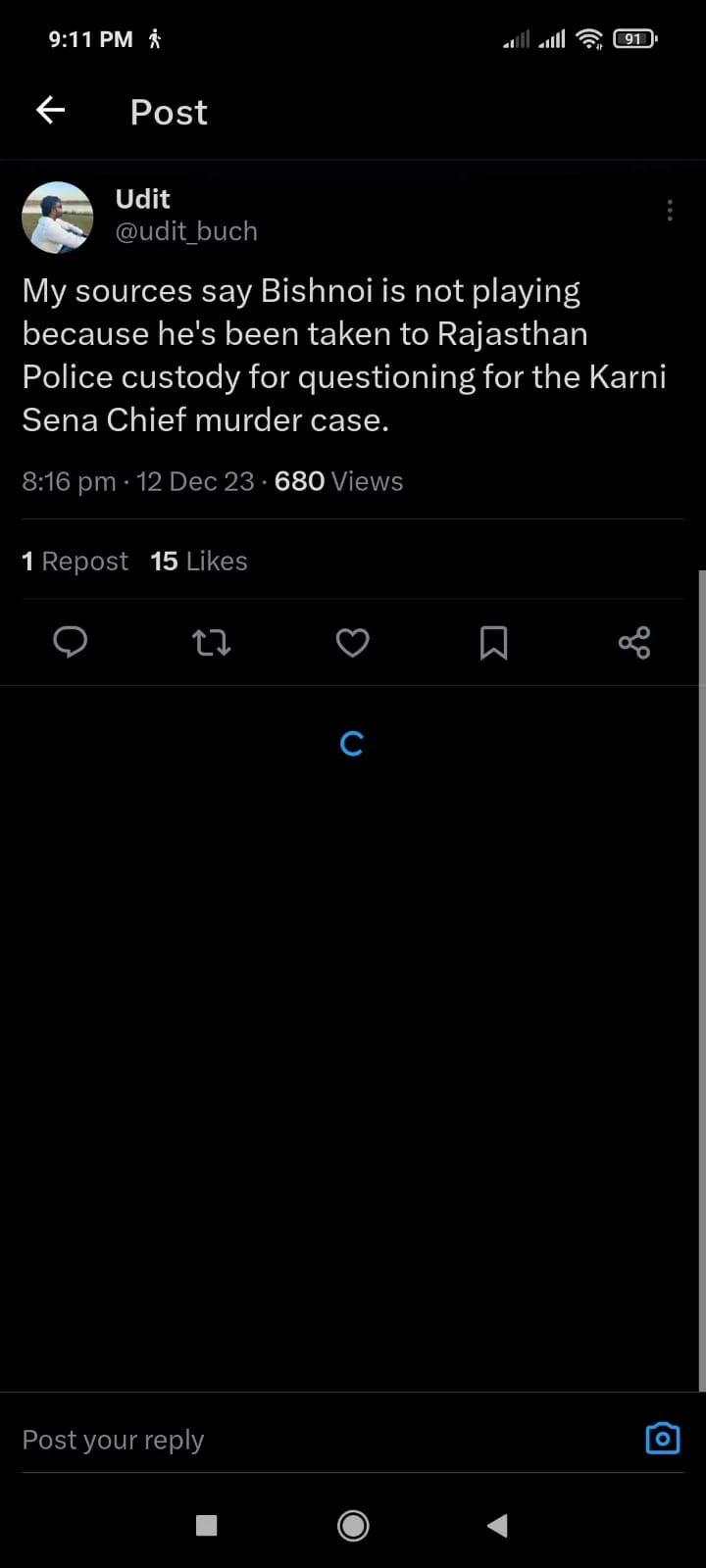
Task: Tap the repost arrows icon
Action: pyautogui.click(x=211, y=643)
